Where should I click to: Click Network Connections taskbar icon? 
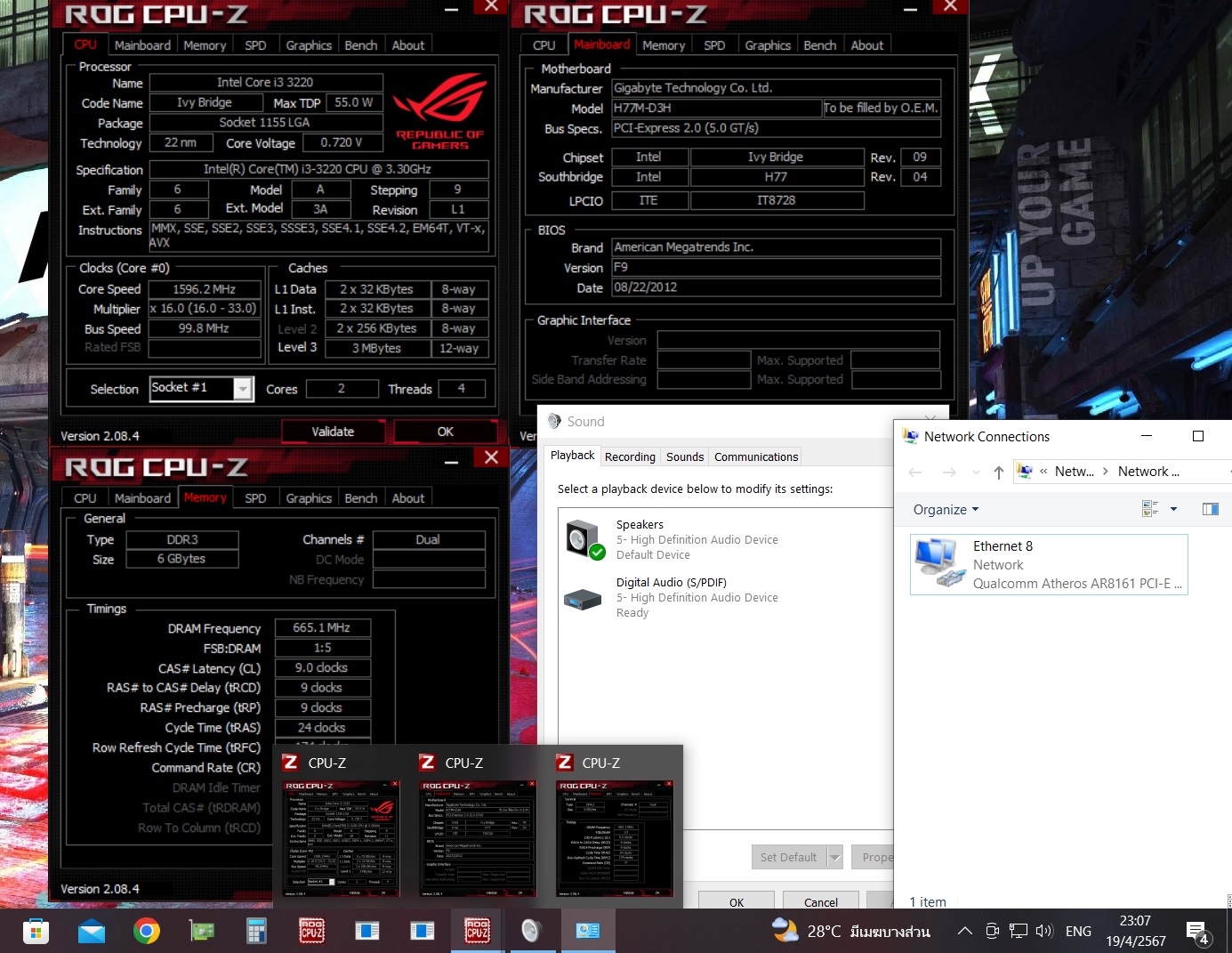(587, 931)
